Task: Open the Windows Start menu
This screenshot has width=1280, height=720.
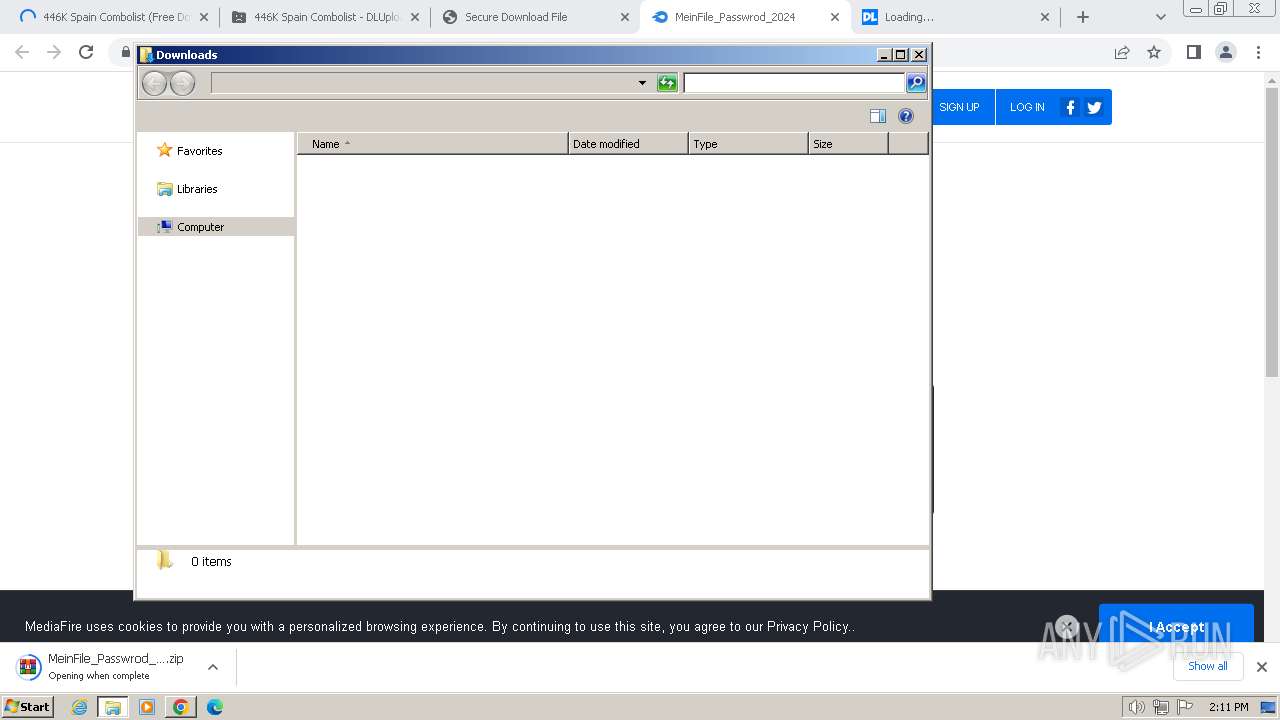Action: (x=27, y=706)
